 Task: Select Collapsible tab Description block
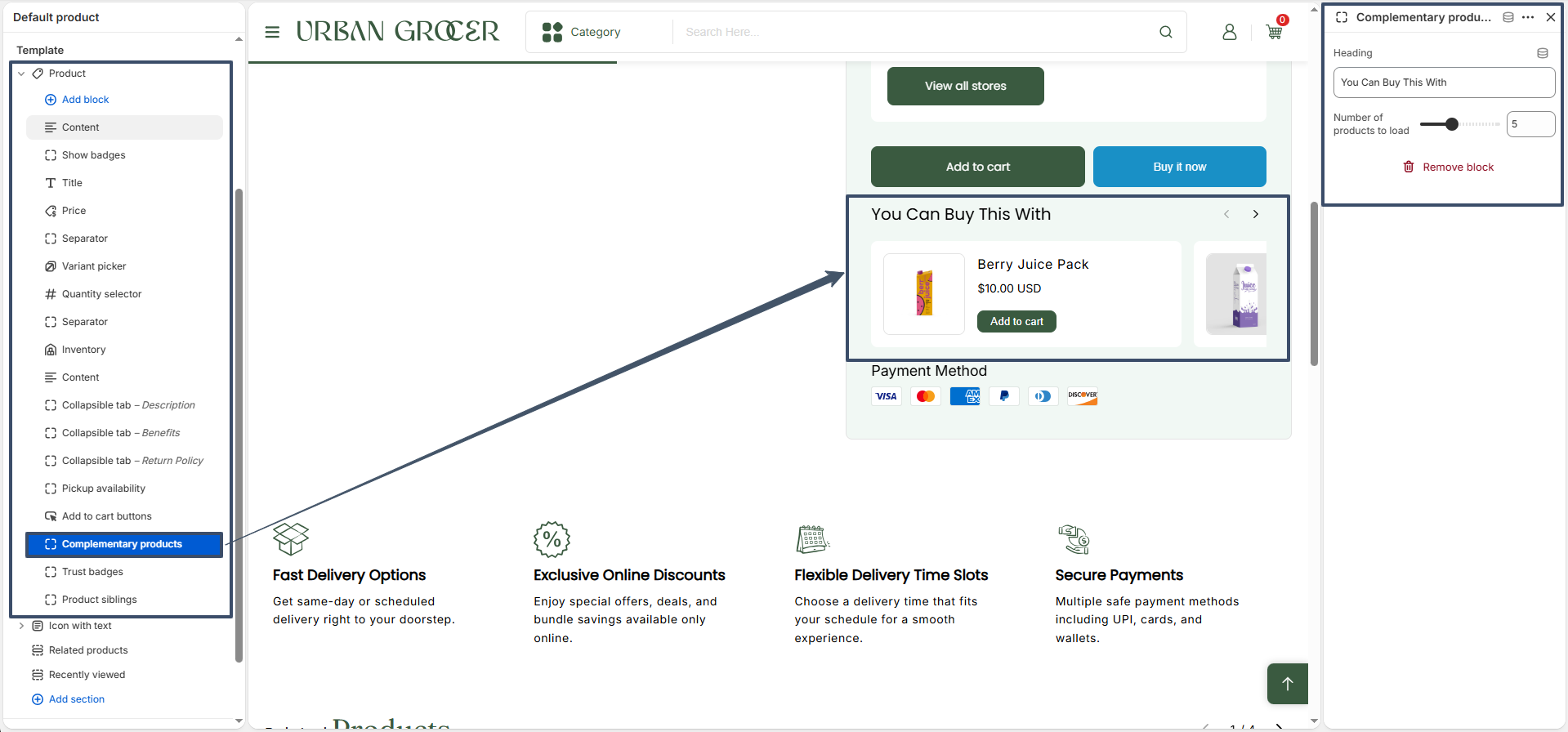[x=124, y=405]
